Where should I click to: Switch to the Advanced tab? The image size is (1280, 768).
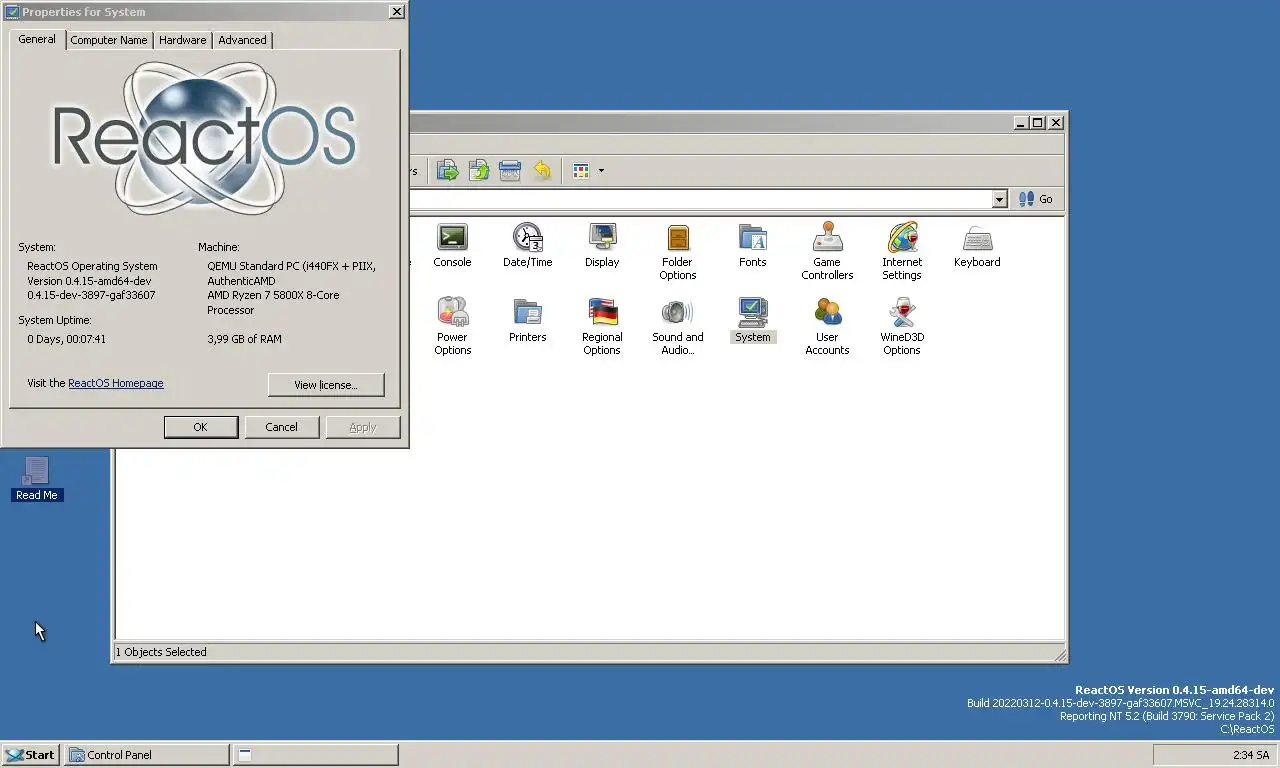(242, 40)
